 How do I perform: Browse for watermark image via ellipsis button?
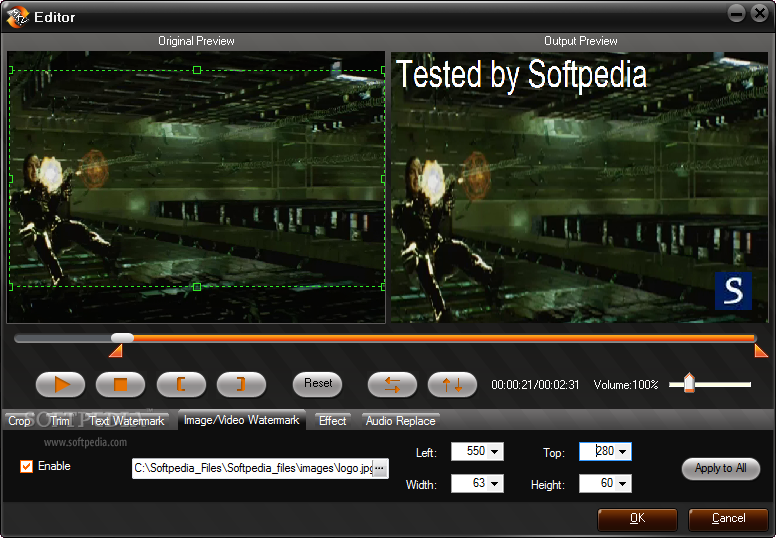pos(380,468)
